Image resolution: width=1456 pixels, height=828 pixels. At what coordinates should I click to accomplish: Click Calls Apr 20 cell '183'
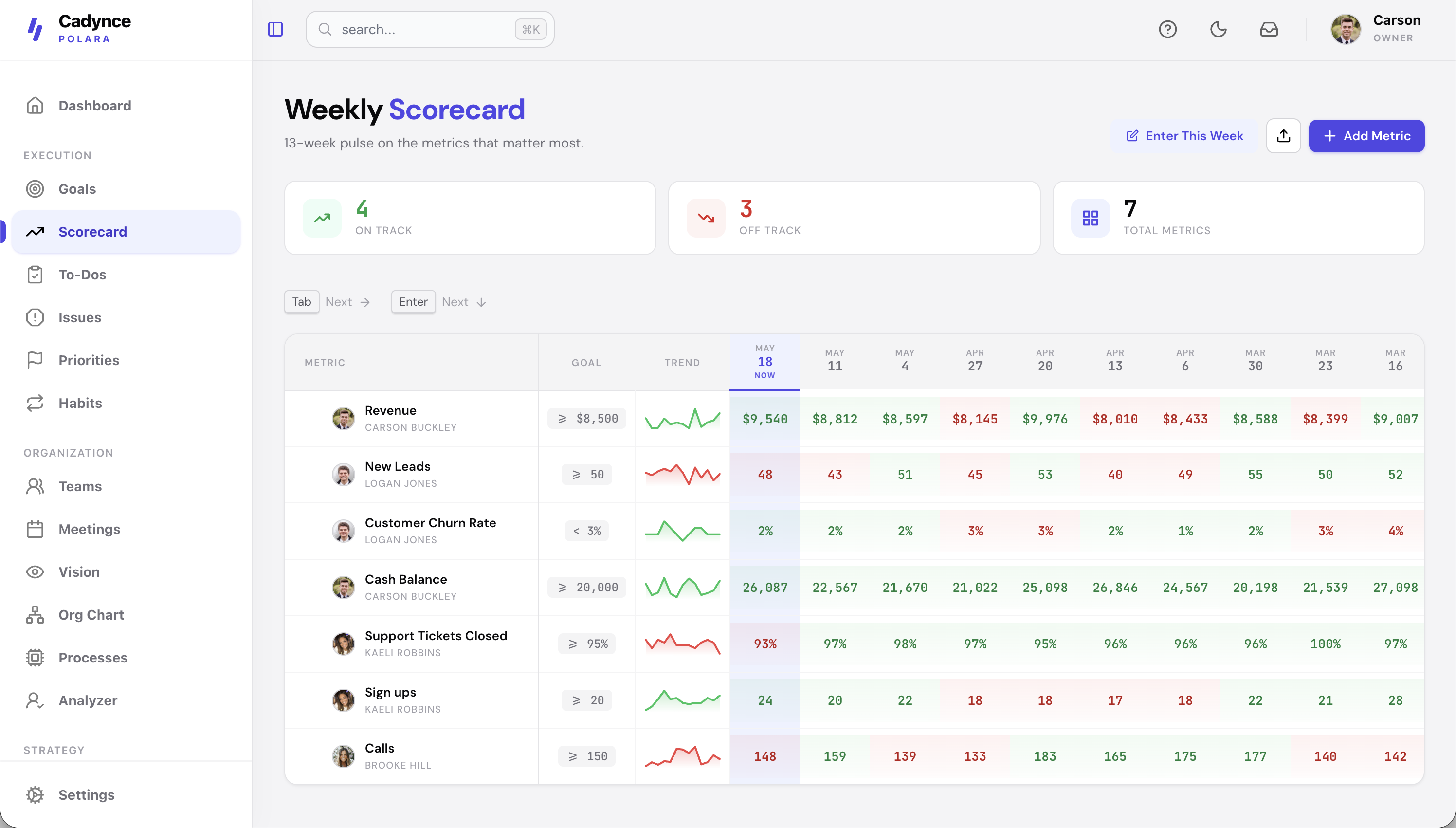[1045, 756]
